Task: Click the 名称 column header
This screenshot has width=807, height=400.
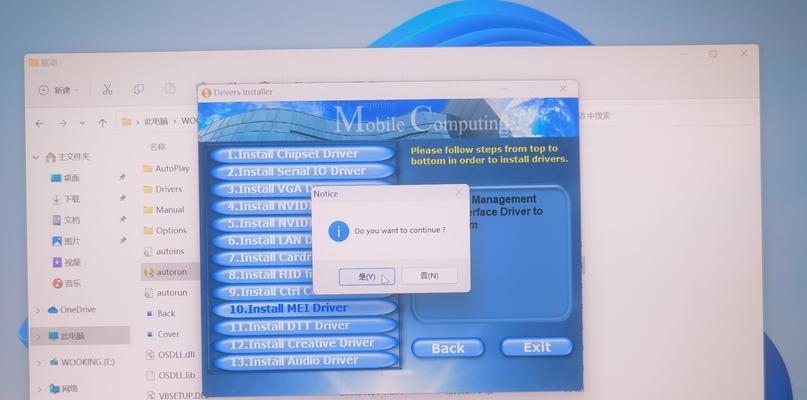Action: pyautogui.click(x=158, y=147)
